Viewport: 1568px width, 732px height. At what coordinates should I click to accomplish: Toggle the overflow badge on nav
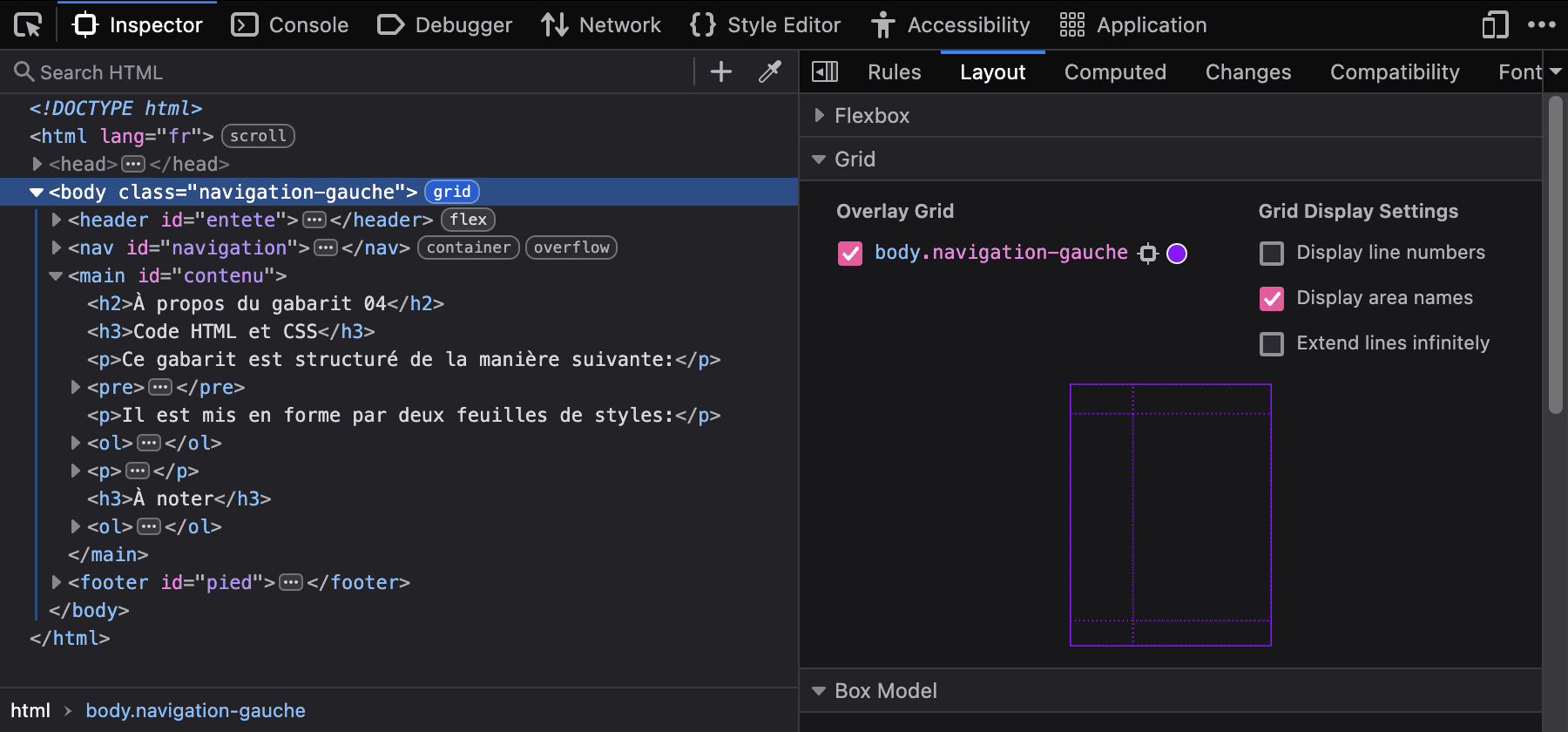[x=571, y=247]
